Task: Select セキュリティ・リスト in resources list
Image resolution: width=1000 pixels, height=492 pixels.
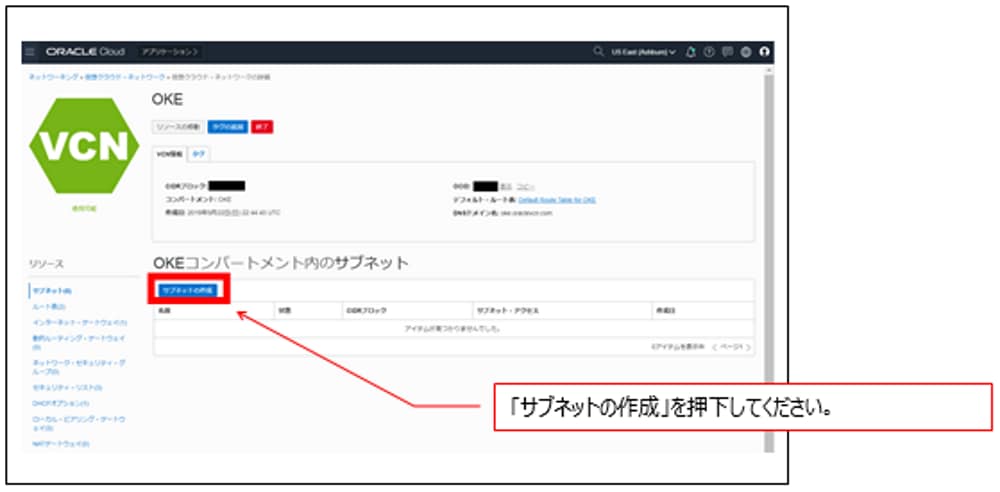Action: [x=67, y=387]
